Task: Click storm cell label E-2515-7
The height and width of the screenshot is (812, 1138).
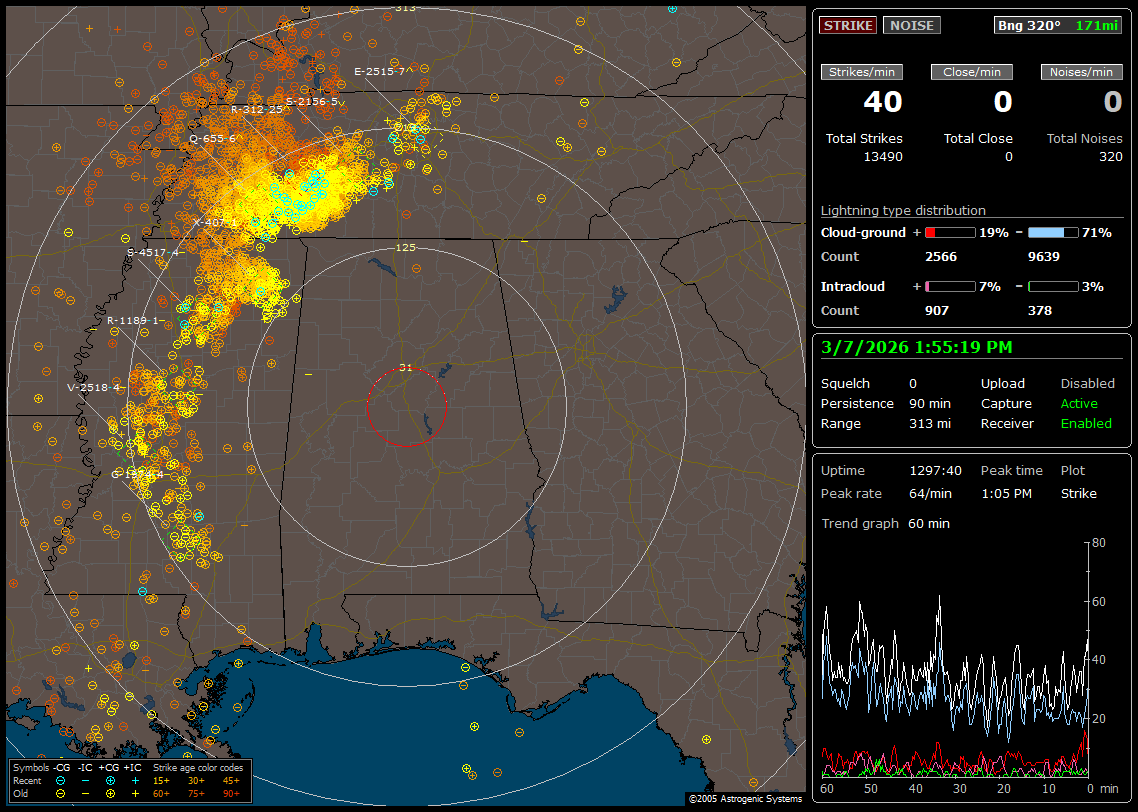Action: point(379,71)
